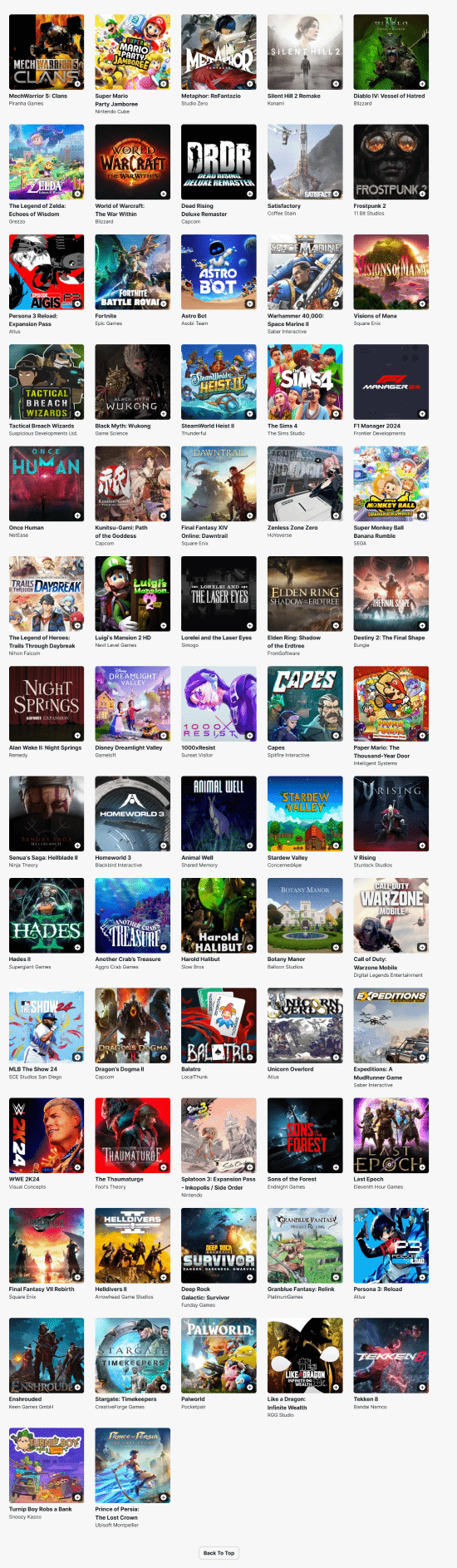
Task: Add Animal Well via its plus icon
Action: click(x=250, y=846)
